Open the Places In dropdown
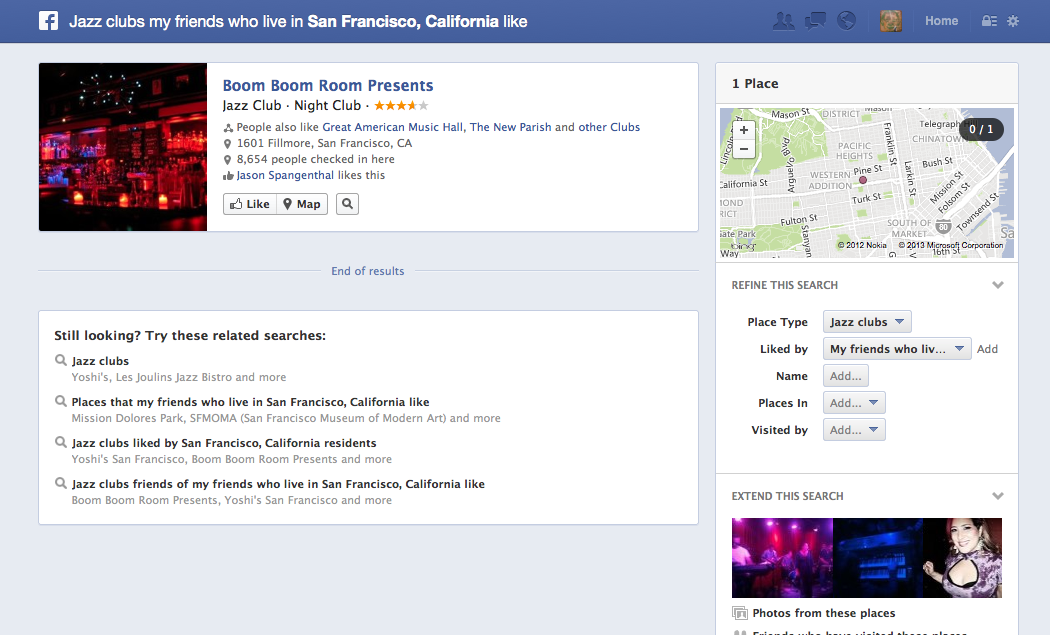The width and height of the screenshot is (1050, 635). [853, 403]
